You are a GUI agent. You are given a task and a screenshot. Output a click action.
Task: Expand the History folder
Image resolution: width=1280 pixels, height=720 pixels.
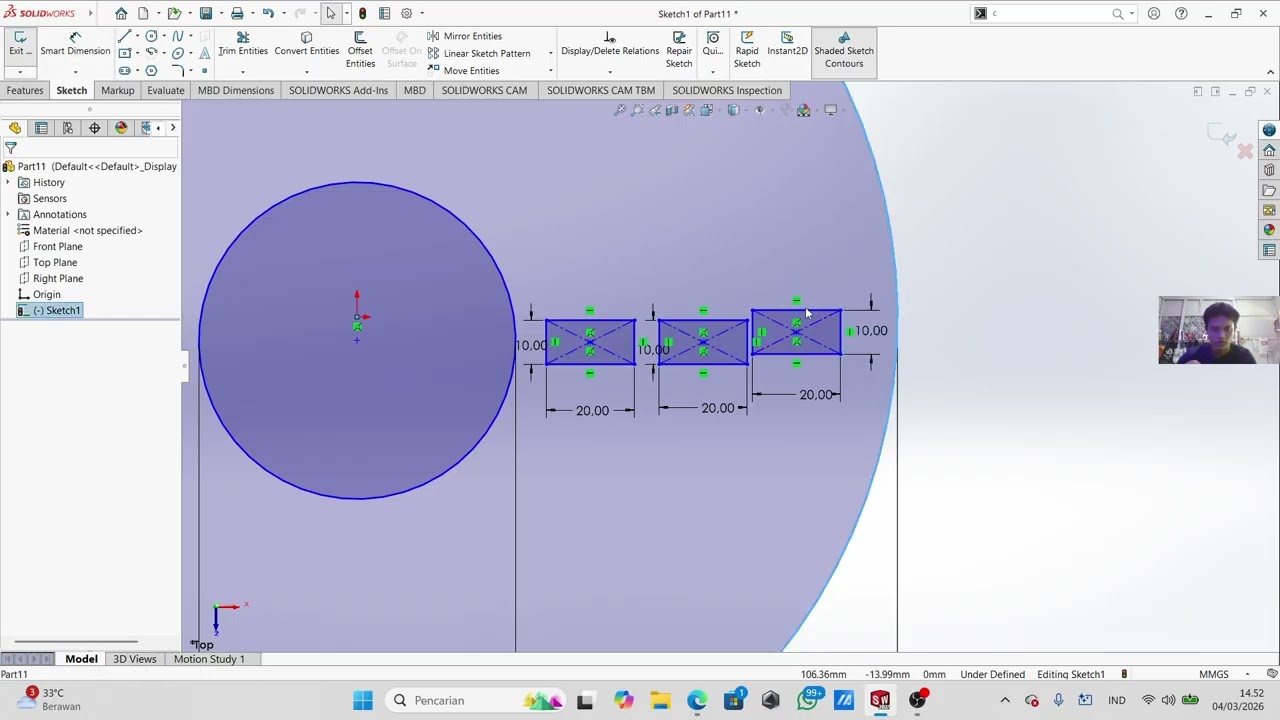pos(8,182)
